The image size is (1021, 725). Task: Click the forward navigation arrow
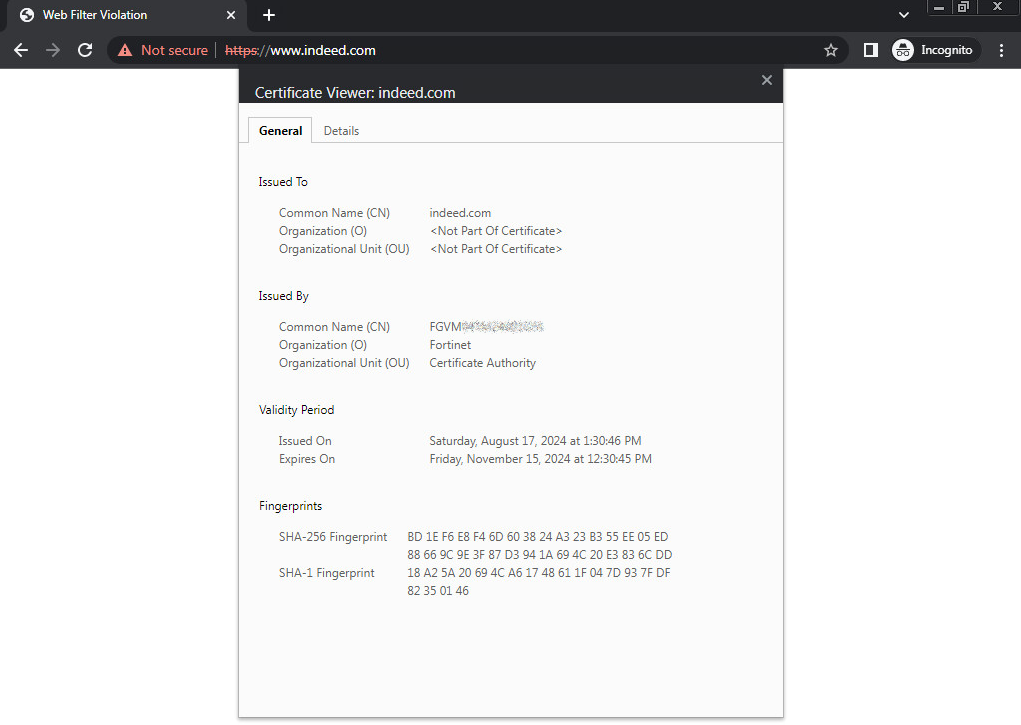(x=52, y=49)
